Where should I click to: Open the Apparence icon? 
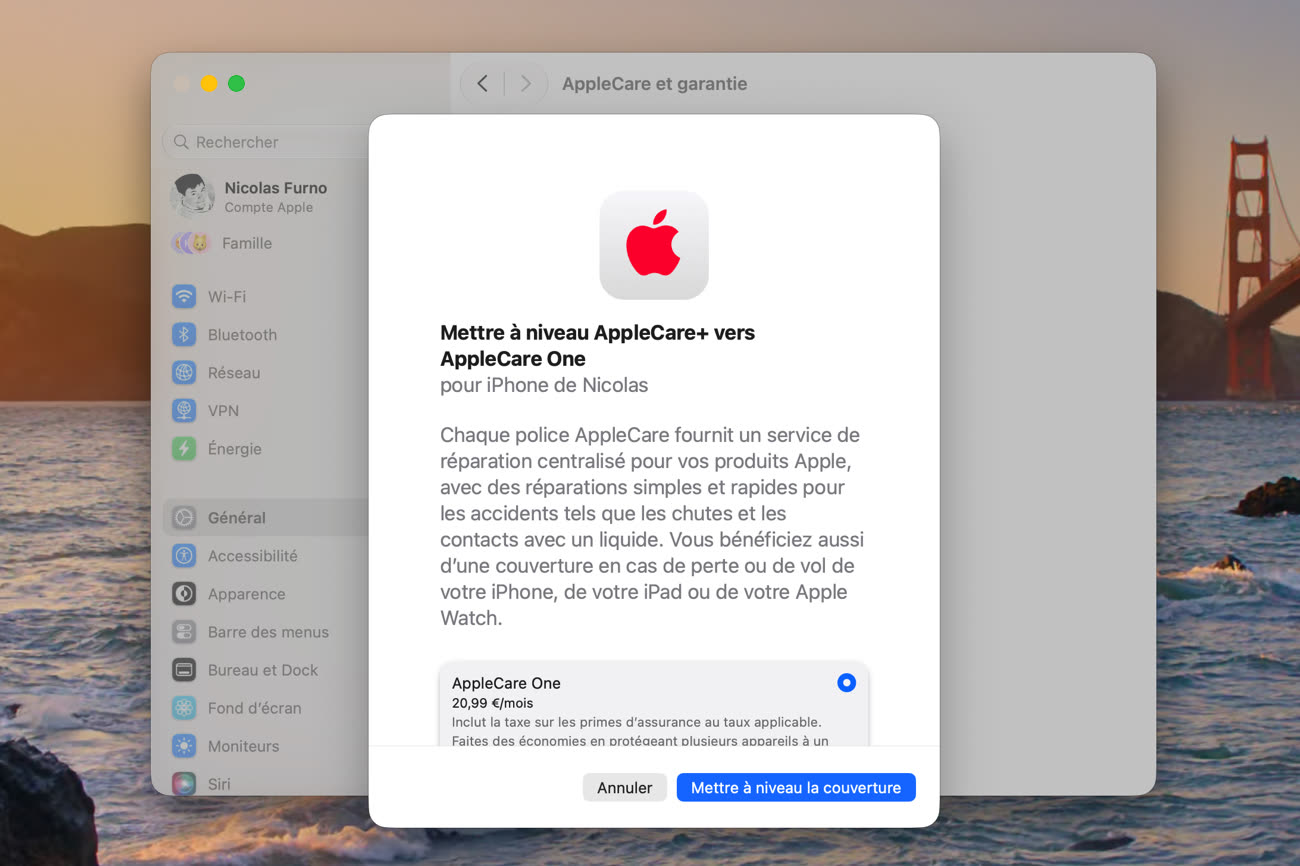click(184, 594)
